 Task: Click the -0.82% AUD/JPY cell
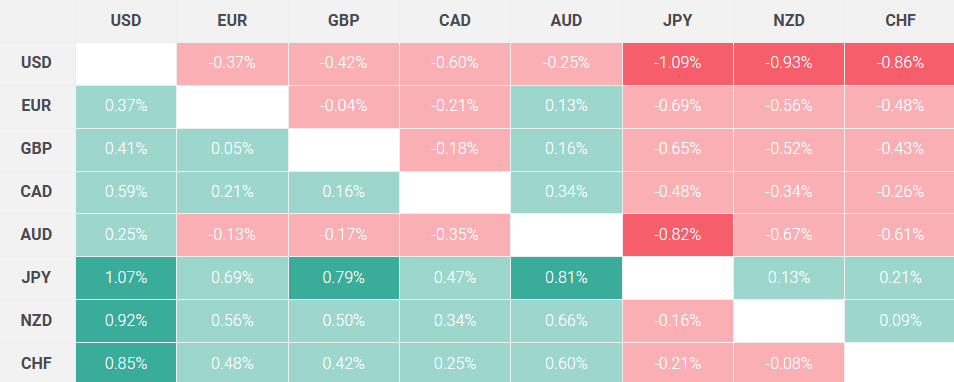678,235
